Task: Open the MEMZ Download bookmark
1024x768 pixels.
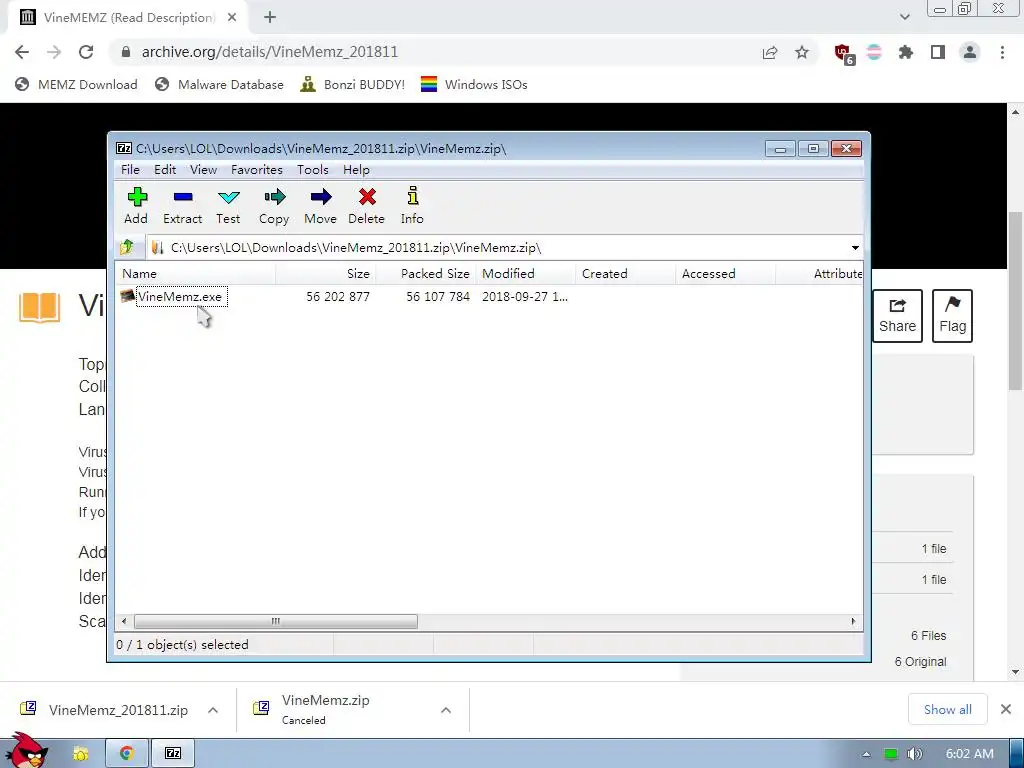Action: pos(76,84)
